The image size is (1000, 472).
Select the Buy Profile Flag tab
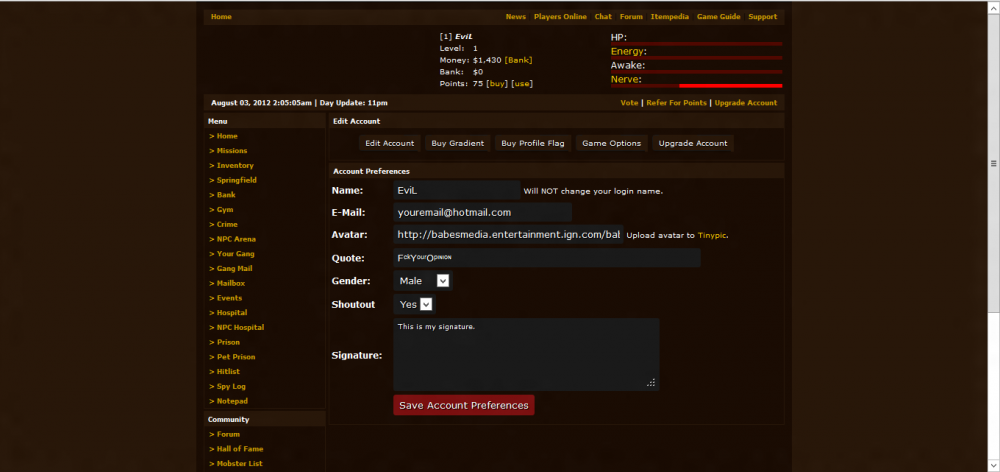[x=532, y=143]
